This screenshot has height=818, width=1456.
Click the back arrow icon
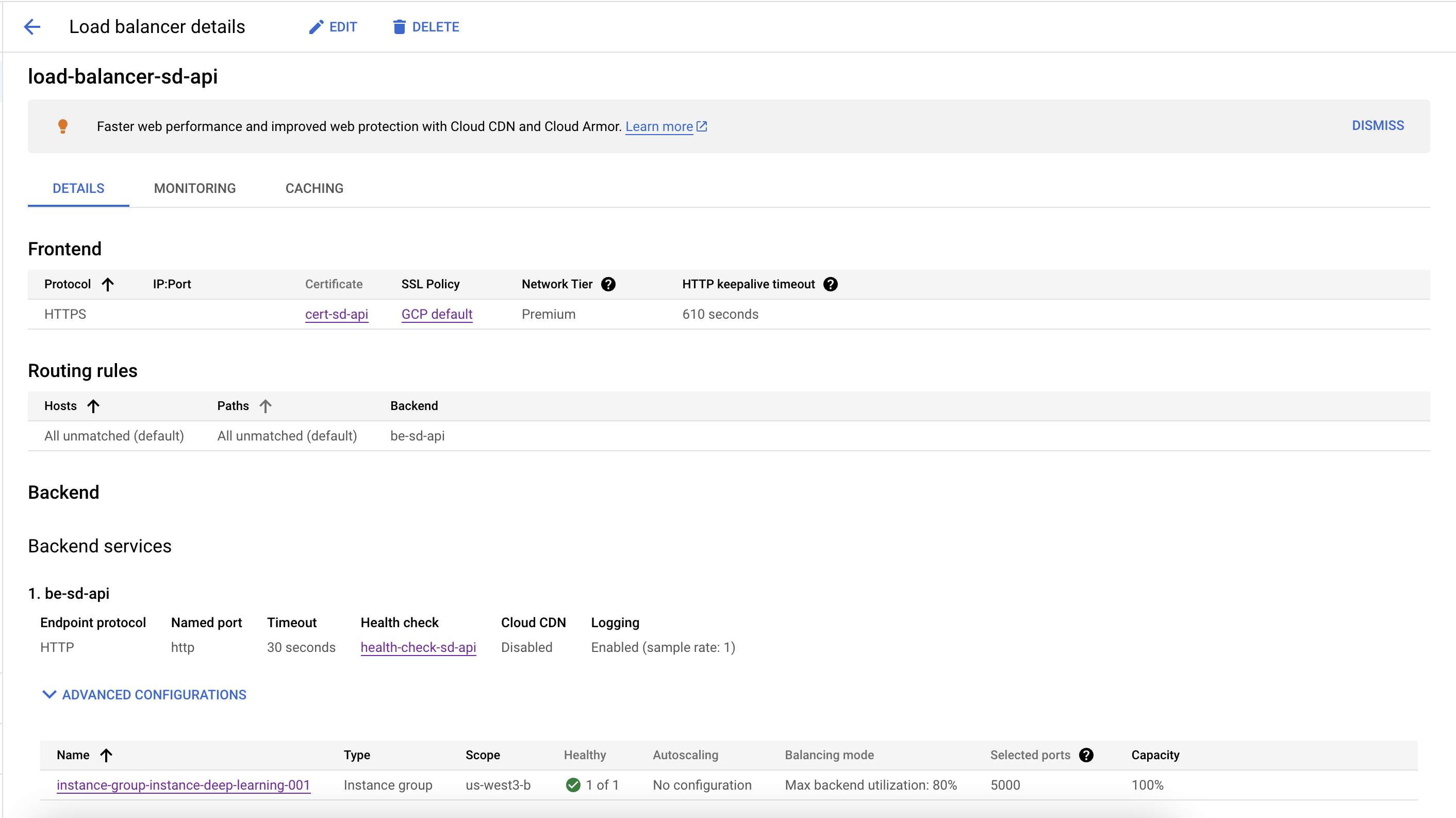tap(32, 27)
